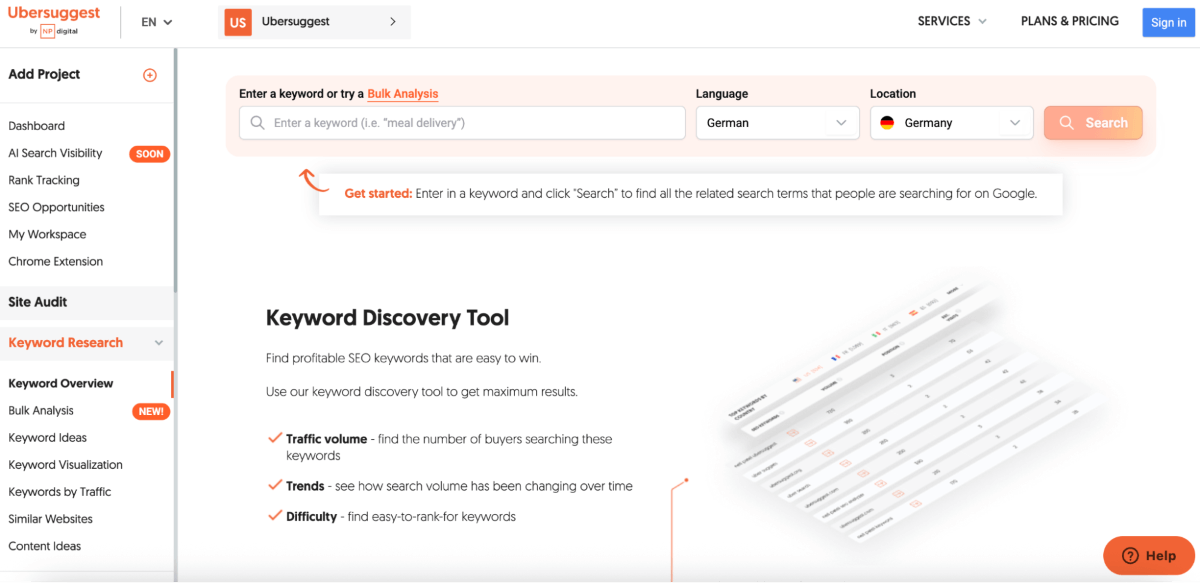1200x583 pixels.
Task: Open the Language dropdown set to German
Action: (778, 123)
